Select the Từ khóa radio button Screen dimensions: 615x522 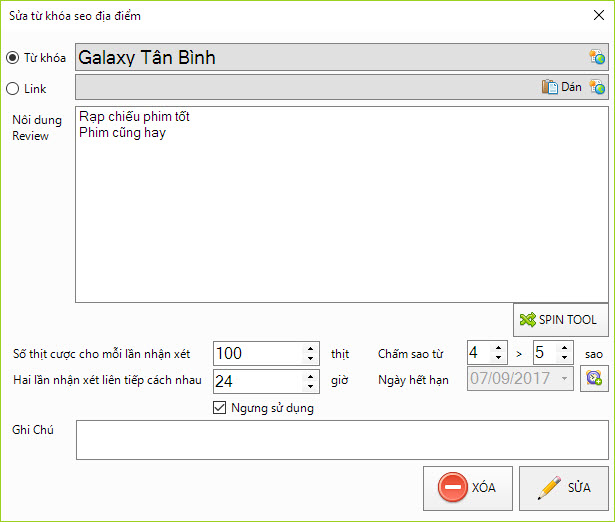tap(13, 58)
